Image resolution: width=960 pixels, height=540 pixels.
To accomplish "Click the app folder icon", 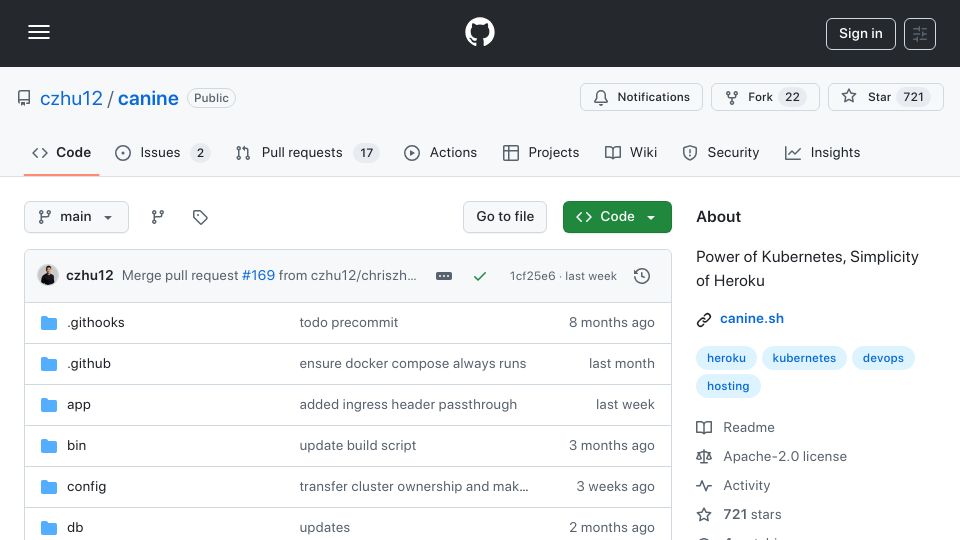I will click(x=49, y=405).
